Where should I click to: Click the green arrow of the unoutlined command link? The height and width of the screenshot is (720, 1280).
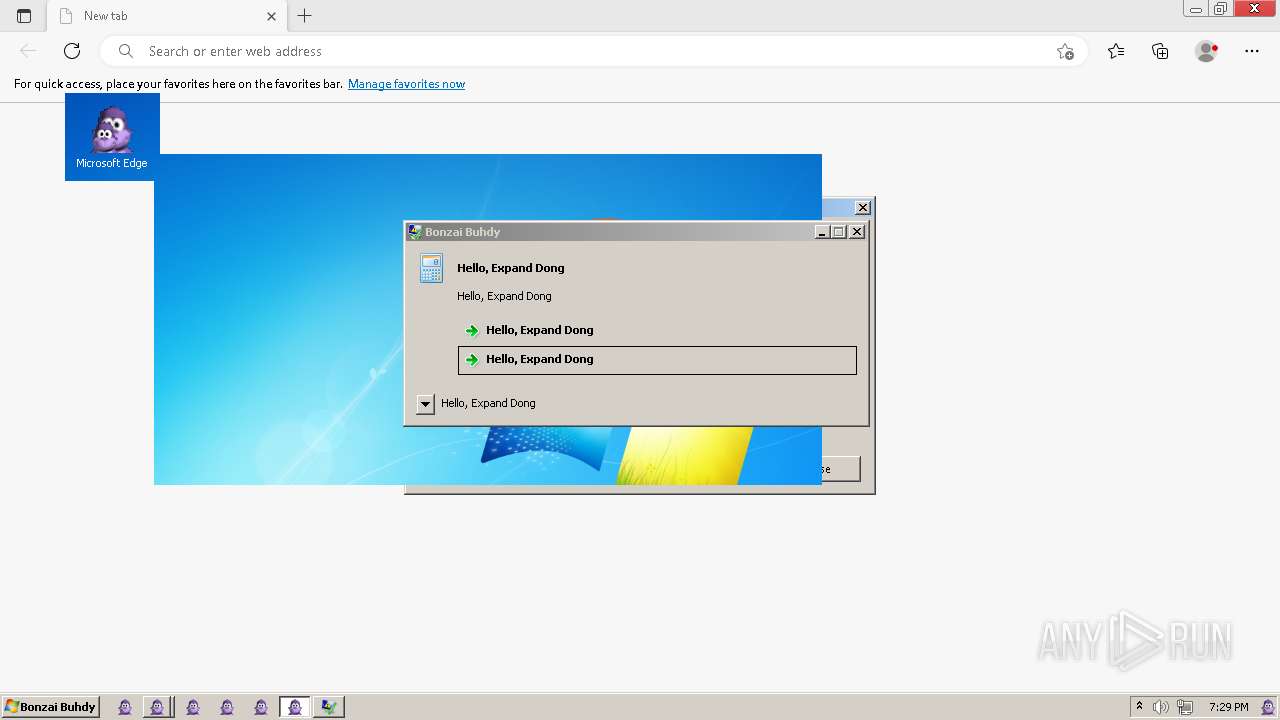472,331
